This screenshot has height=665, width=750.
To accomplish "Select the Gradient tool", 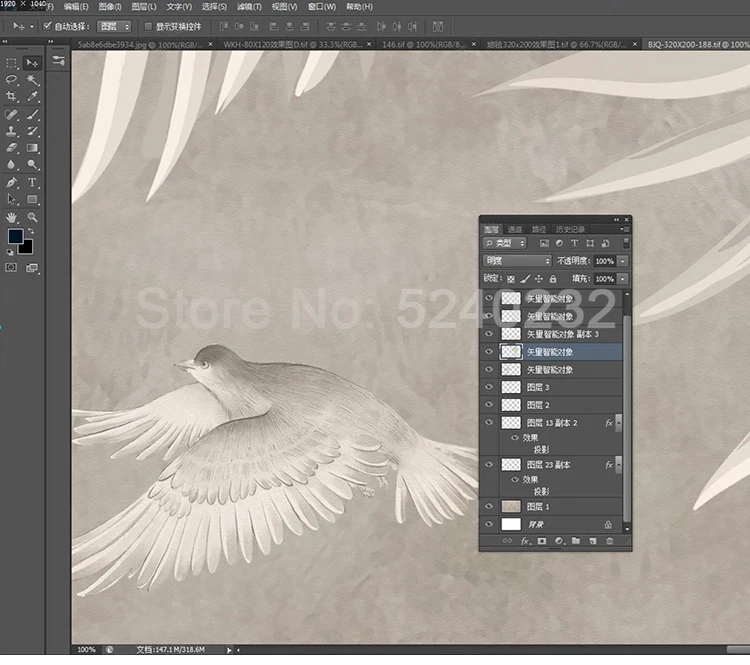I will point(33,148).
